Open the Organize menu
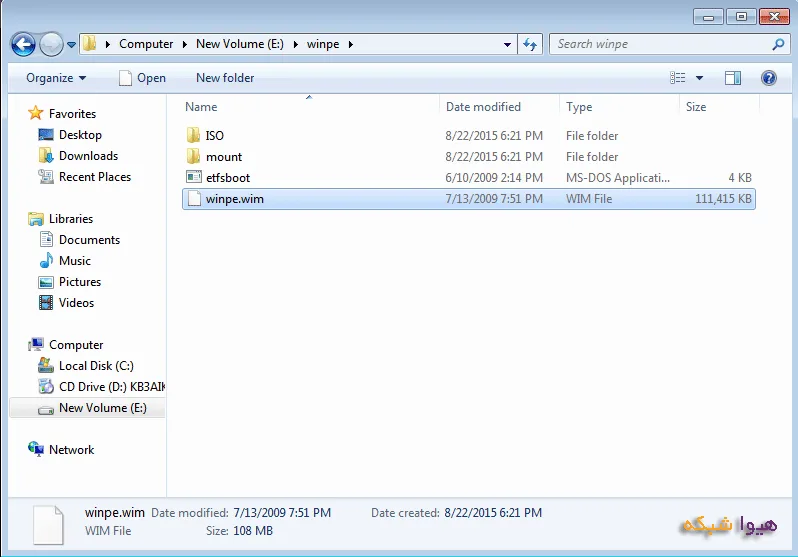The image size is (798, 557). 56,78
